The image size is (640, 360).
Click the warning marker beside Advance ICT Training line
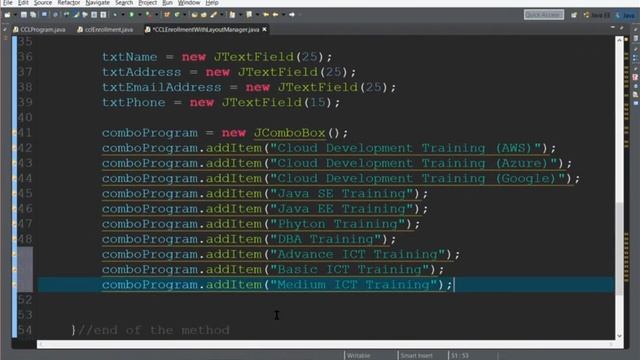tap(14, 254)
